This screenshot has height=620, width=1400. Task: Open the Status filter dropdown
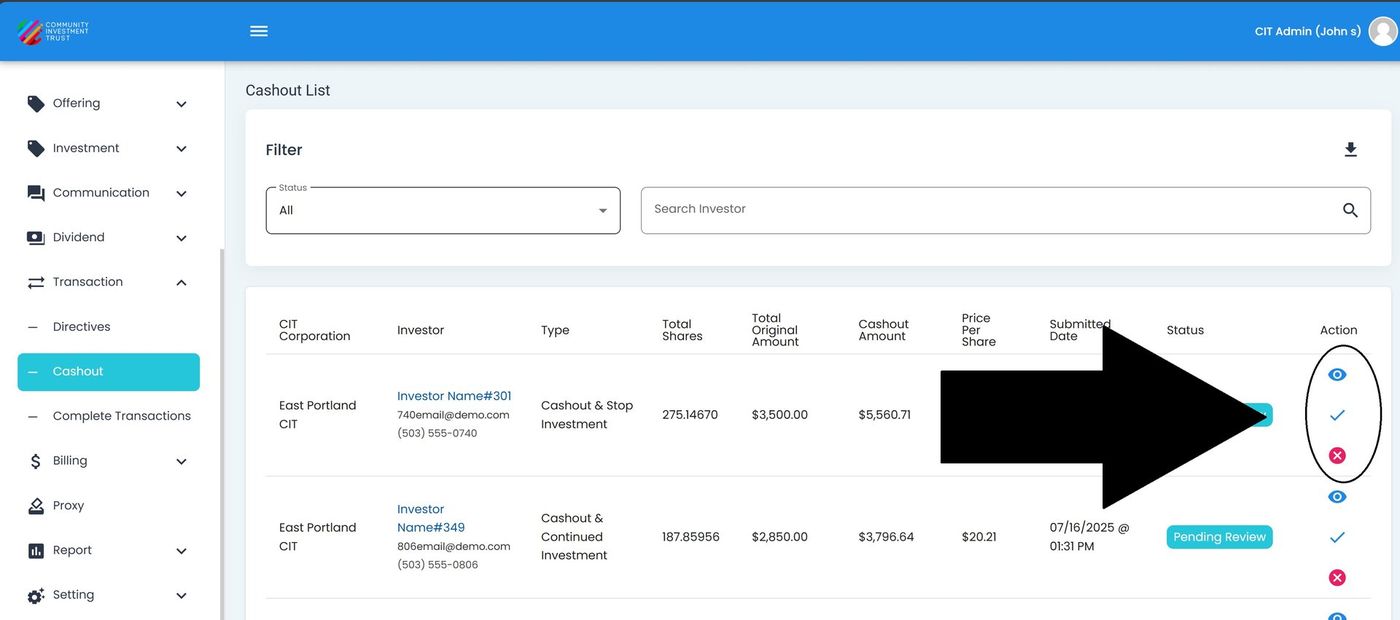[442, 211]
